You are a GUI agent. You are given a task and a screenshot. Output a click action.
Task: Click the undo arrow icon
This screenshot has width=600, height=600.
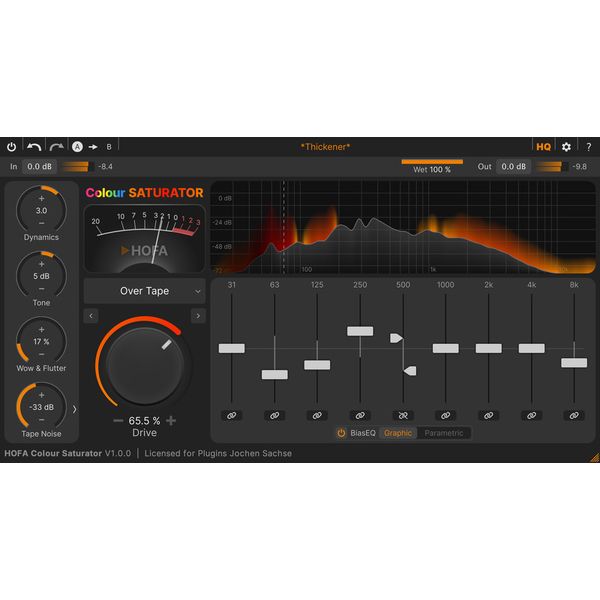(34, 146)
